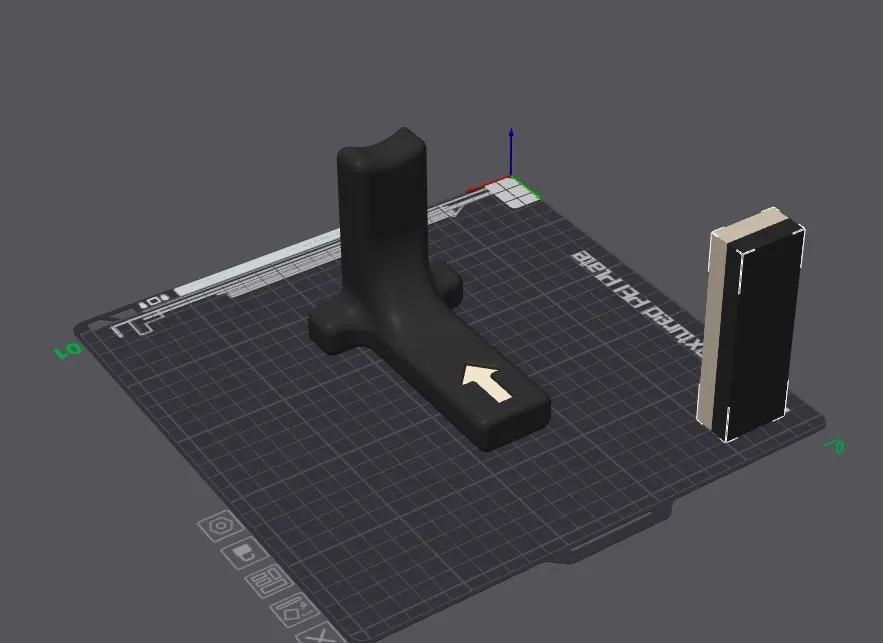The width and height of the screenshot is (883, 643).
Task: Open plate settings hexagon icon
Action: click(221, 526)
